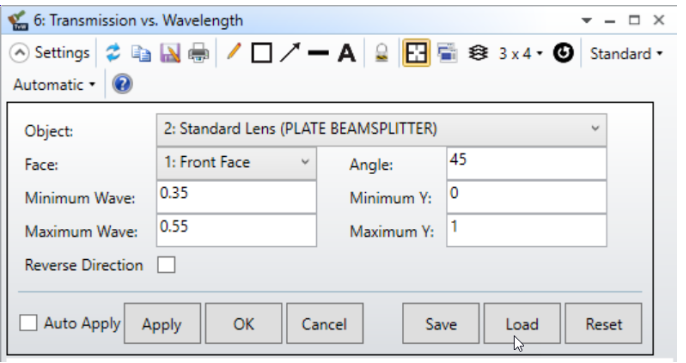Select the pencil annotation tool
The image size is (686, 363).
click(x=234, y=52)
